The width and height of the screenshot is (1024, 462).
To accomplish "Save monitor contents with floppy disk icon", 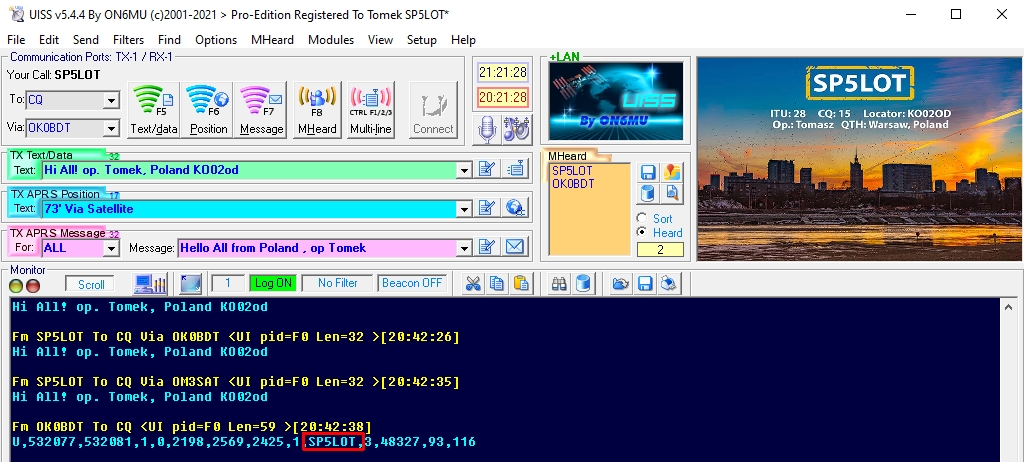I will (645, 284).
